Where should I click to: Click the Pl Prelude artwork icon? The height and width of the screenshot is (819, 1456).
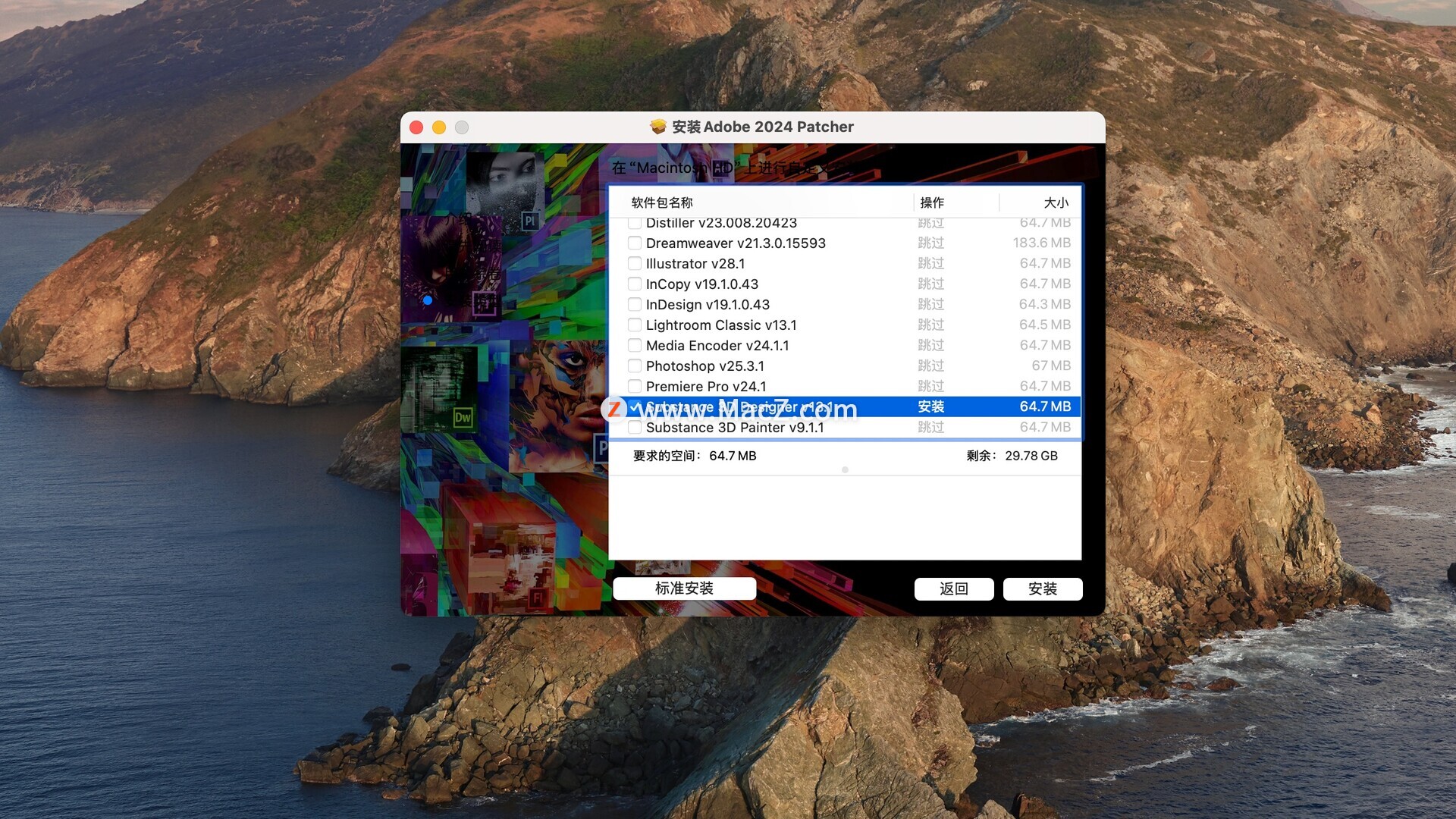[529, 221]
